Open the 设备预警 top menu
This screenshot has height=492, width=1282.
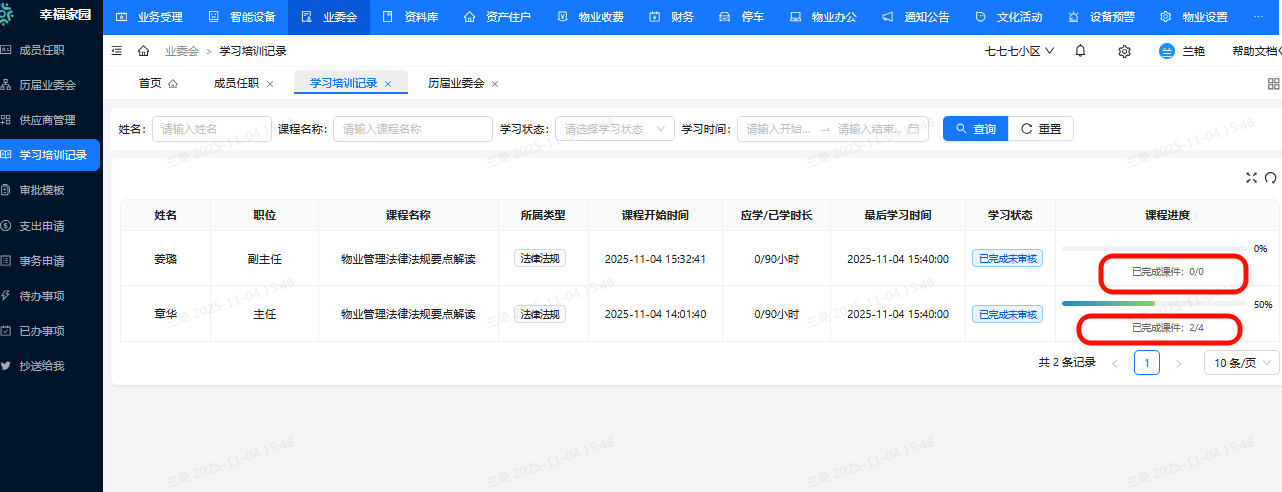coord(1099,17)
